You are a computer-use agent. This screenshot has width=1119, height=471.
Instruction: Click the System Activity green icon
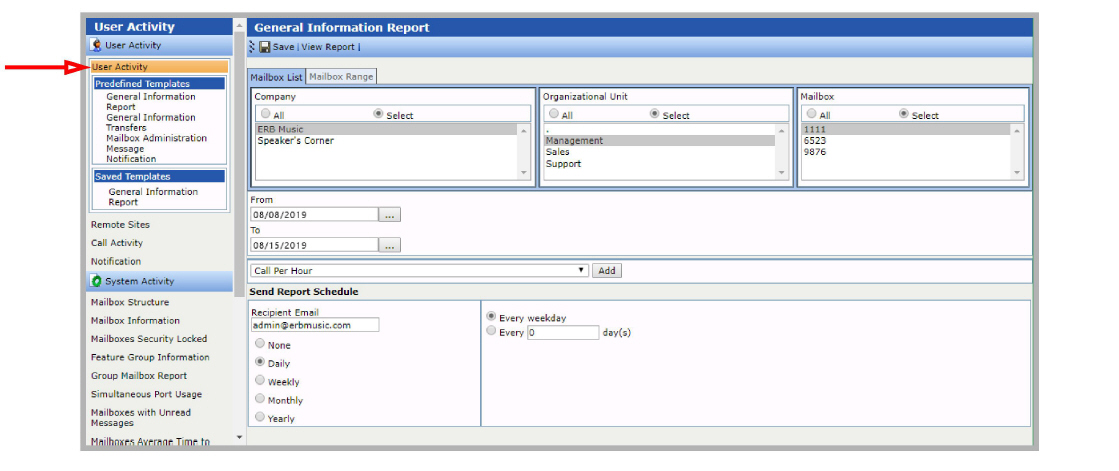tap(96, 281)
